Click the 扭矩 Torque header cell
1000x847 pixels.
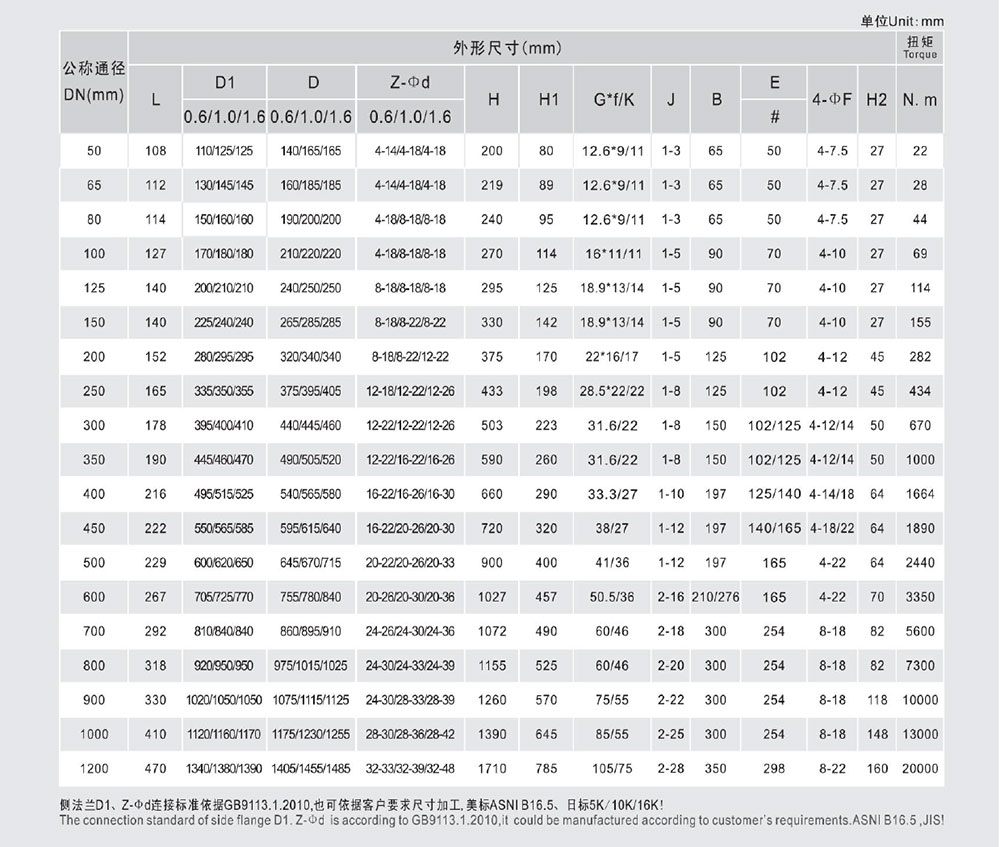[922, 46]
